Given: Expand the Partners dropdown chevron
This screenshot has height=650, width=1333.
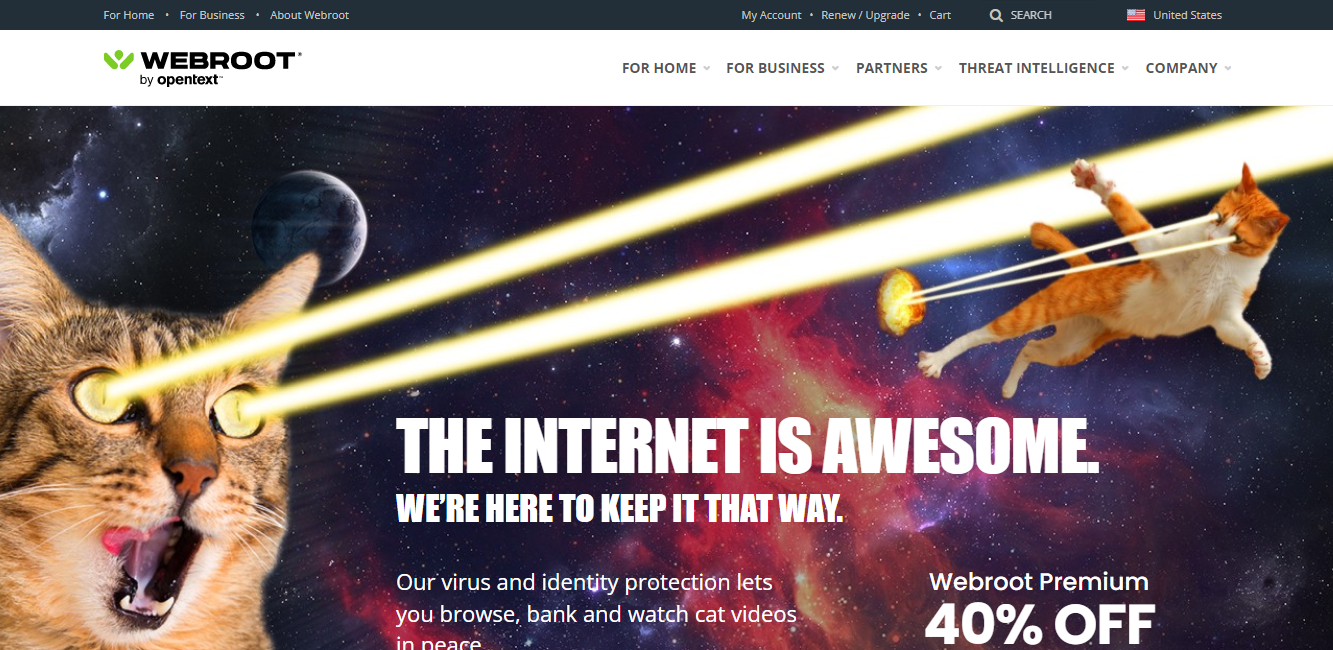Looking at the screenshot, I should 937,68.
